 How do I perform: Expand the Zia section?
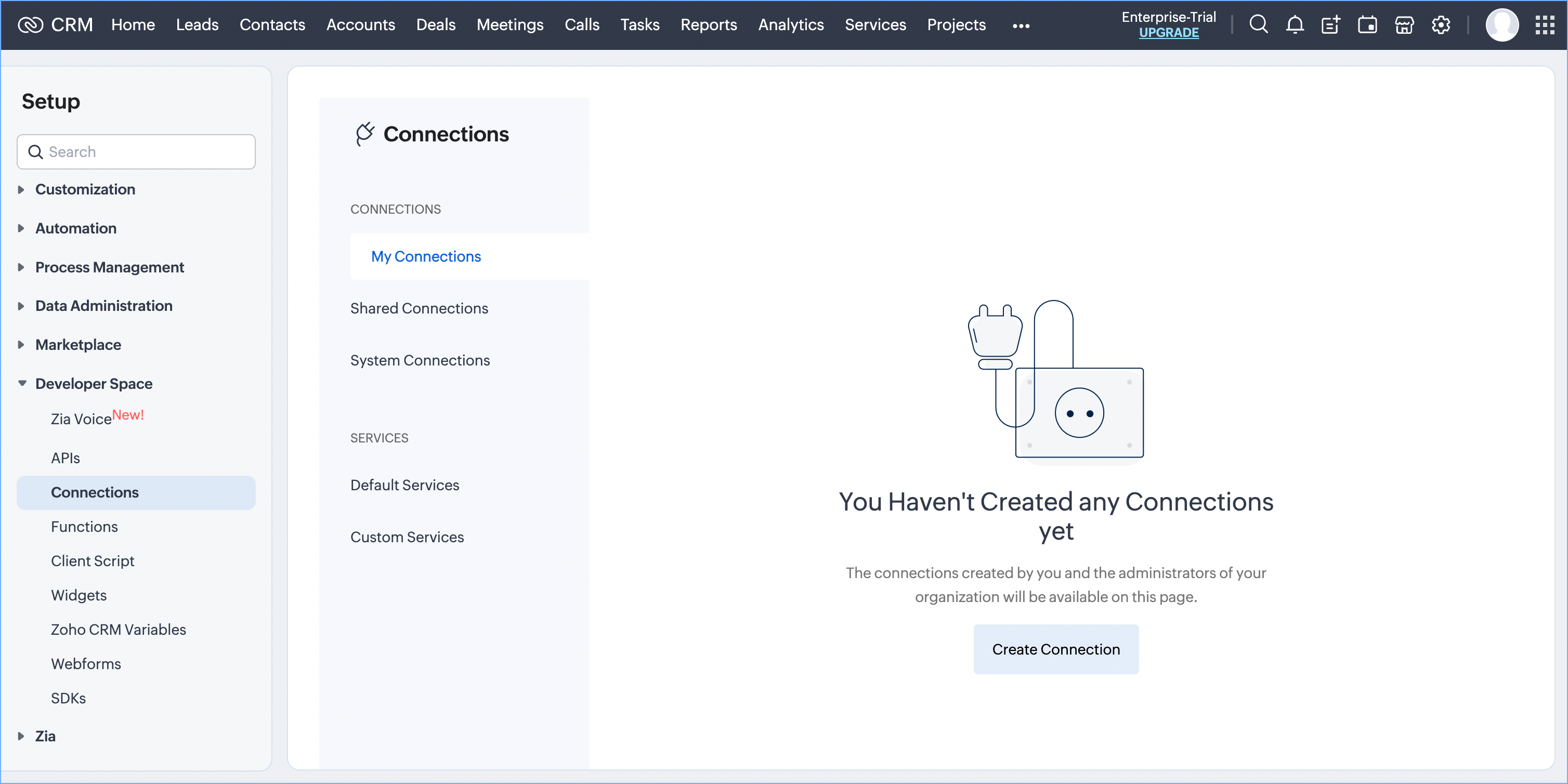pos(44,736)
